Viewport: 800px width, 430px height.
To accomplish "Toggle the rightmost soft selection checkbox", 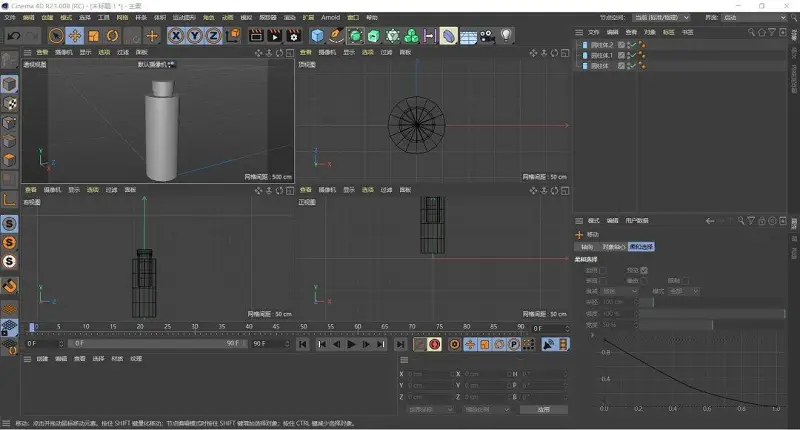I will [x=685, y=281].
